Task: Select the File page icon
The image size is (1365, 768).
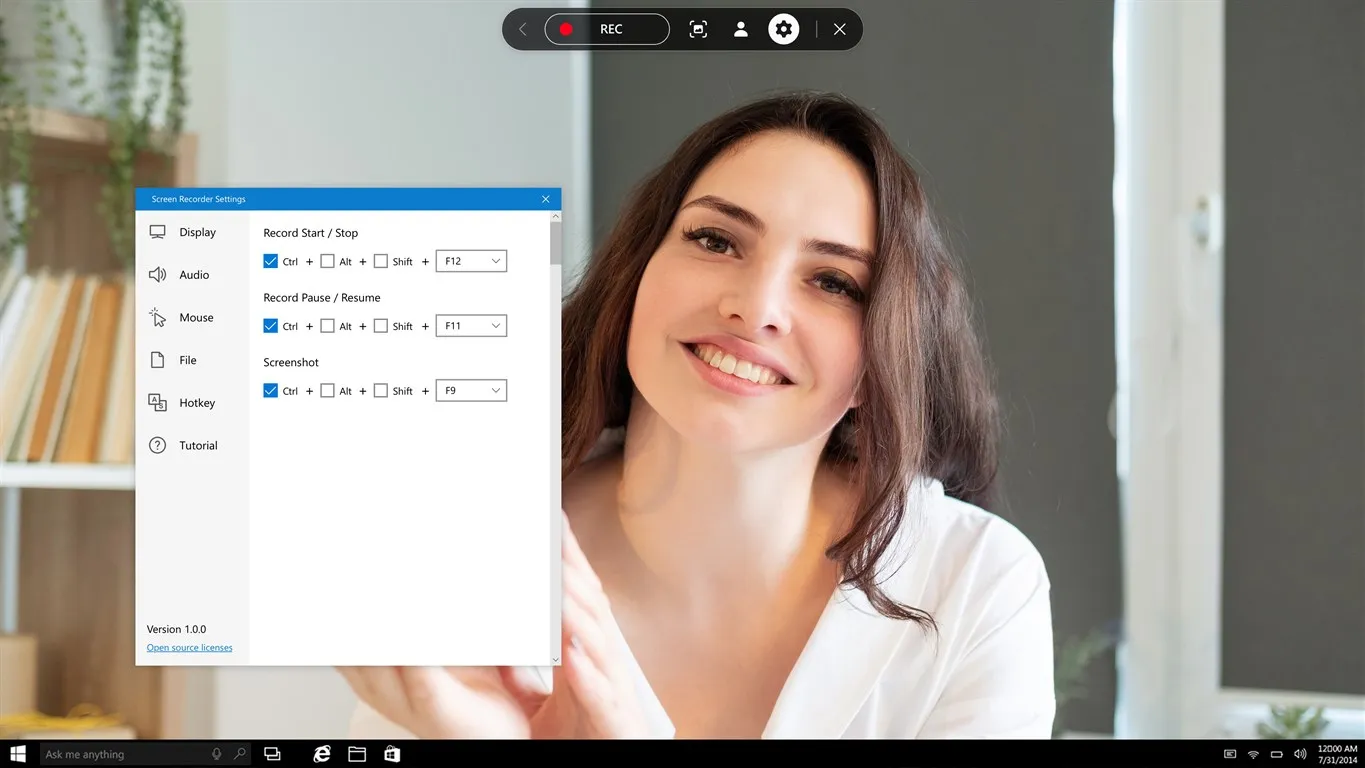Action: pyautogui.click(x=157, y=359)
